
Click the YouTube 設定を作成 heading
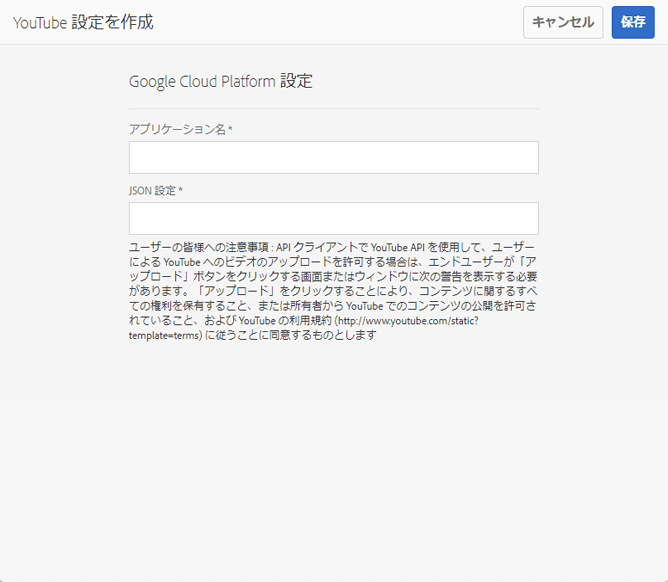coord(83,22)
